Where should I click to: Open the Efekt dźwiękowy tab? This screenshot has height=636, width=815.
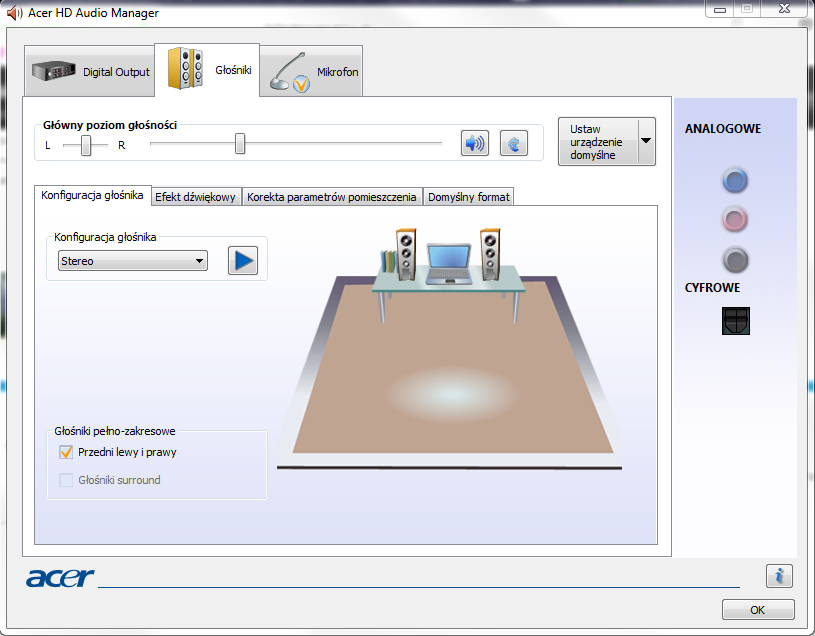tap(196, 197)
